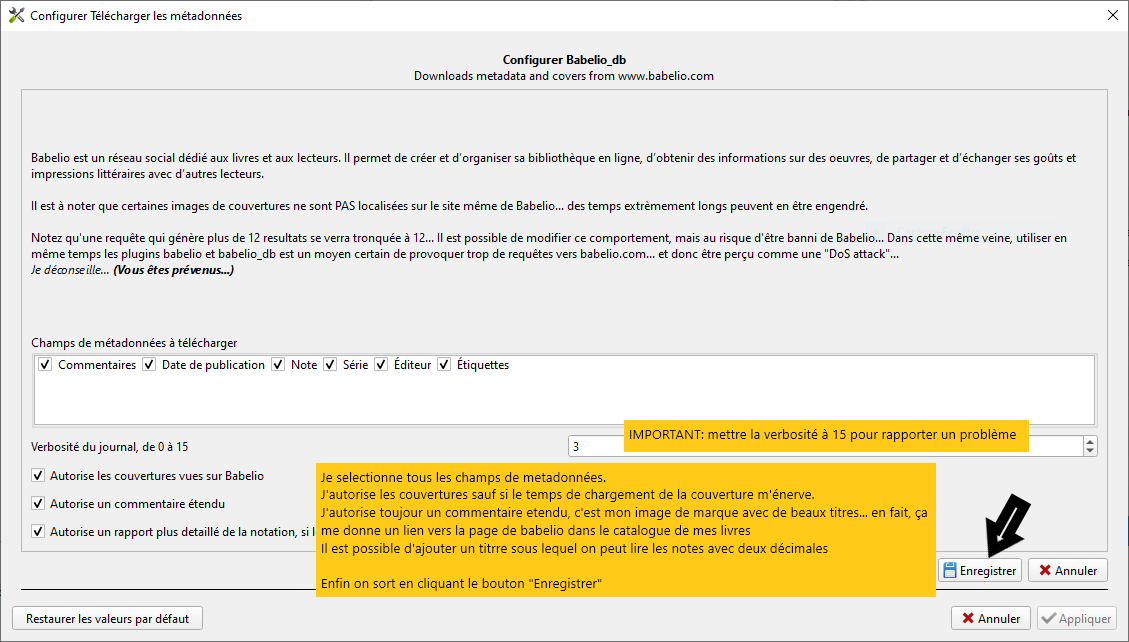Increase verbosity with the spinner up arrow
This screenshot has width=1129, height=642.
(1090, 442)
